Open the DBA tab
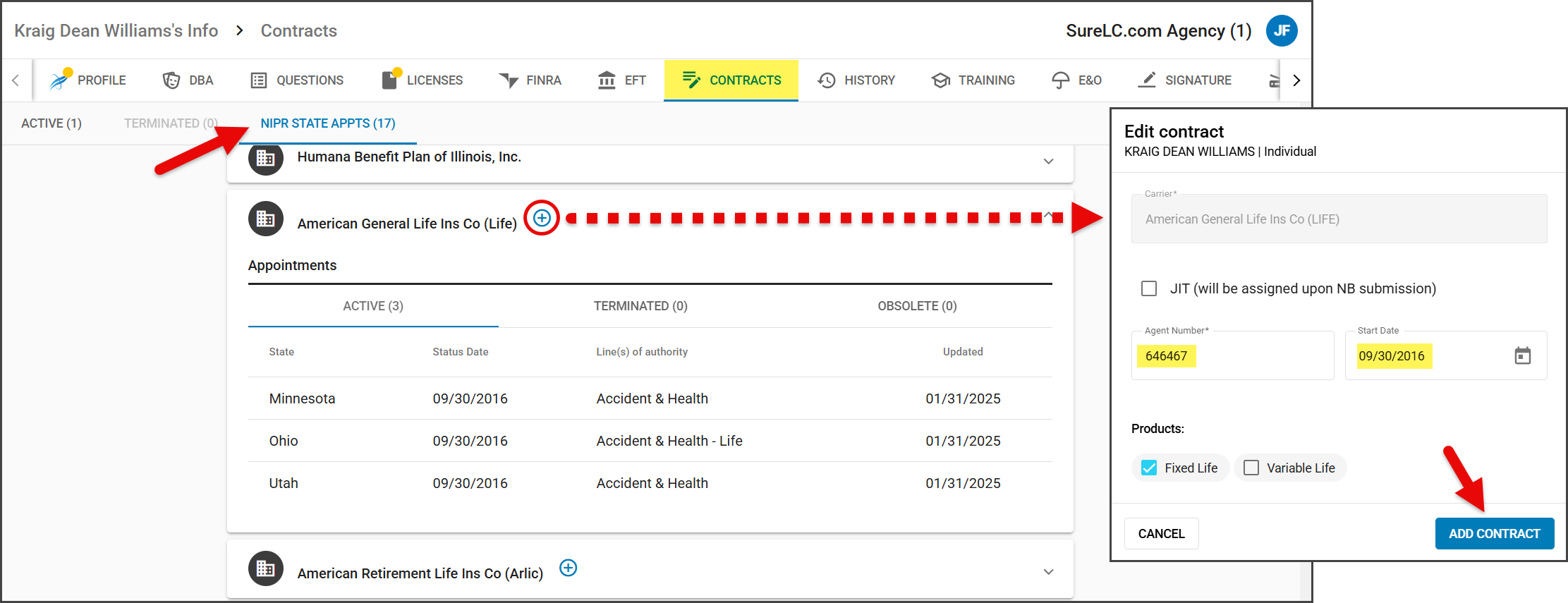Screen dimensions: 1568x603 point(188,80)
